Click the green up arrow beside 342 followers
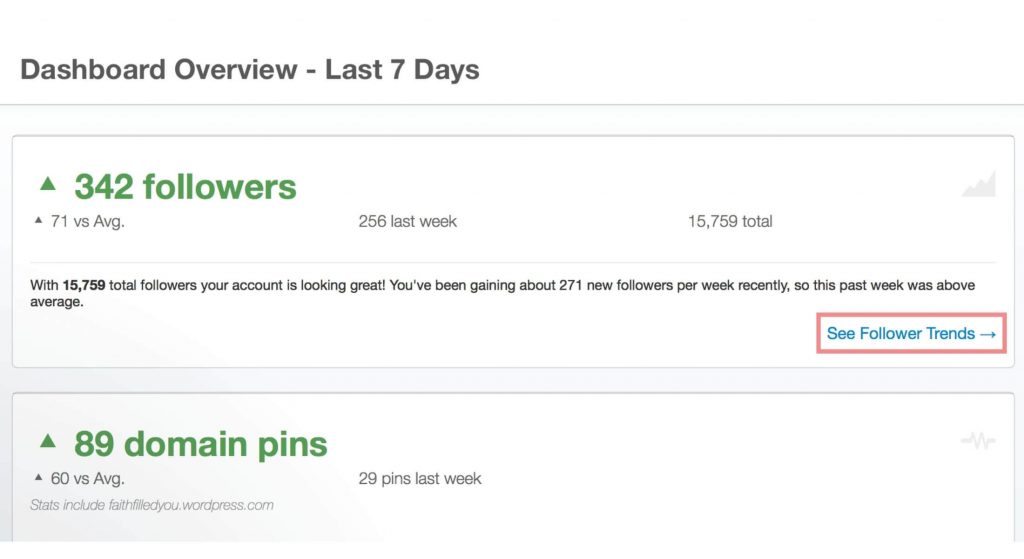 point(48,184)
